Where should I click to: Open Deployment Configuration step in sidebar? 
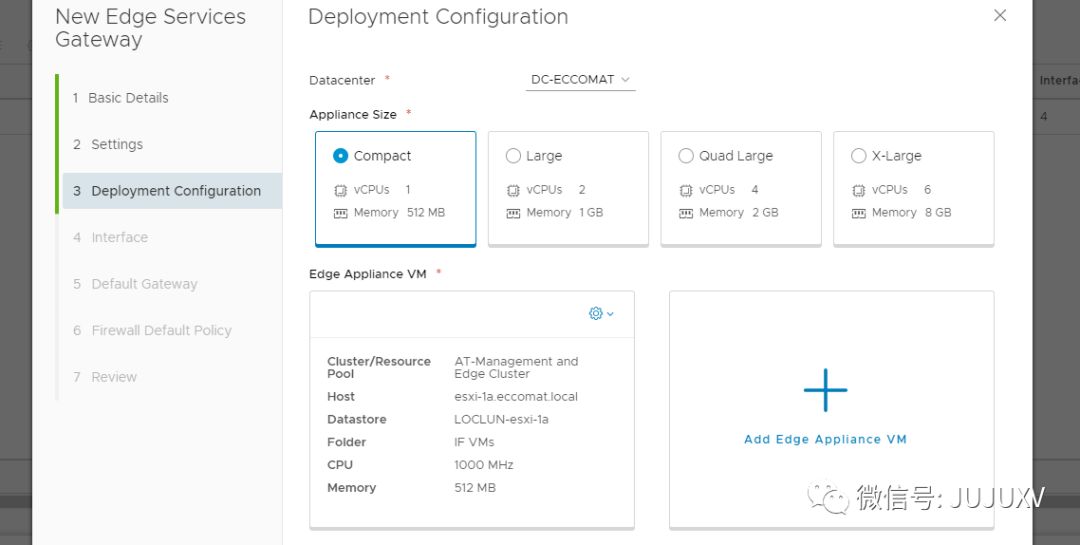[x=175, y=191]
